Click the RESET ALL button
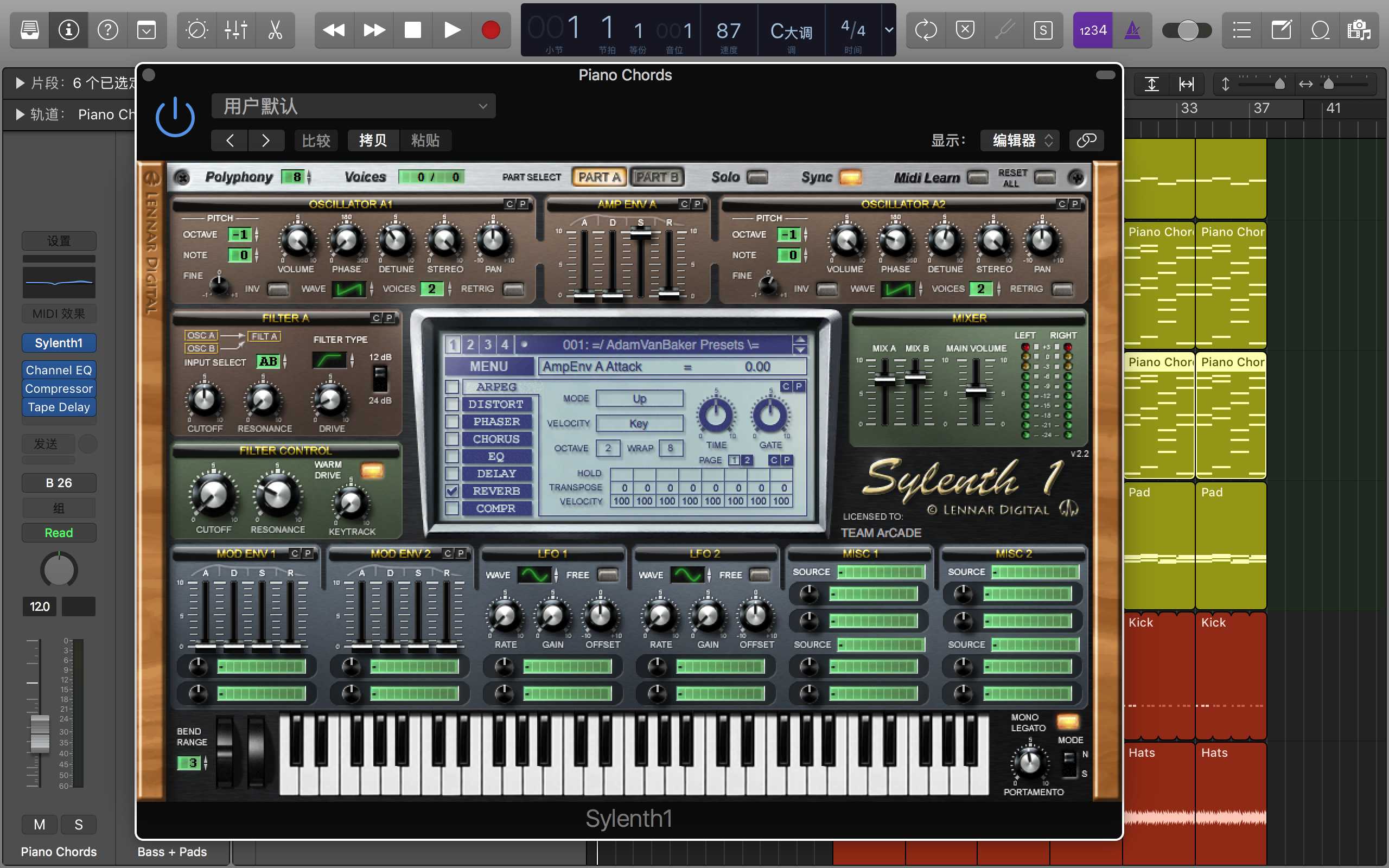 [x=1044, y=177]
